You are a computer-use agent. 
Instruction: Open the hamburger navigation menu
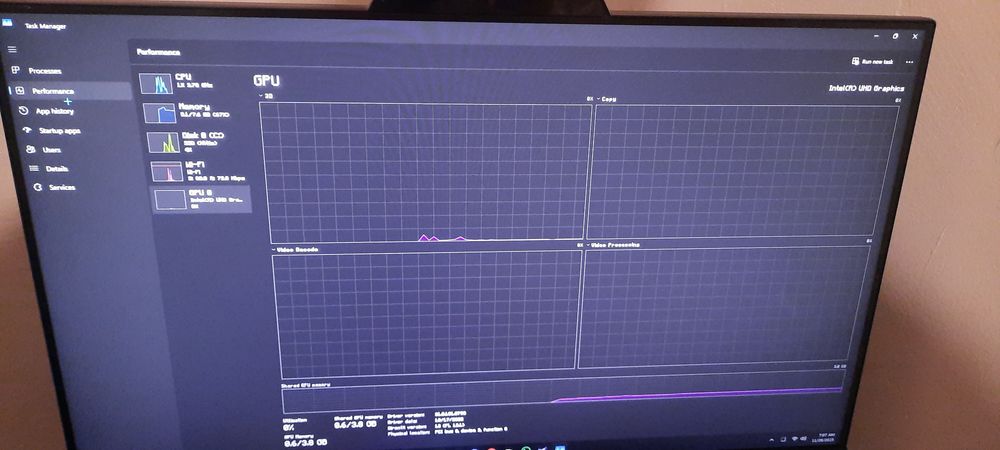[12, 49]
